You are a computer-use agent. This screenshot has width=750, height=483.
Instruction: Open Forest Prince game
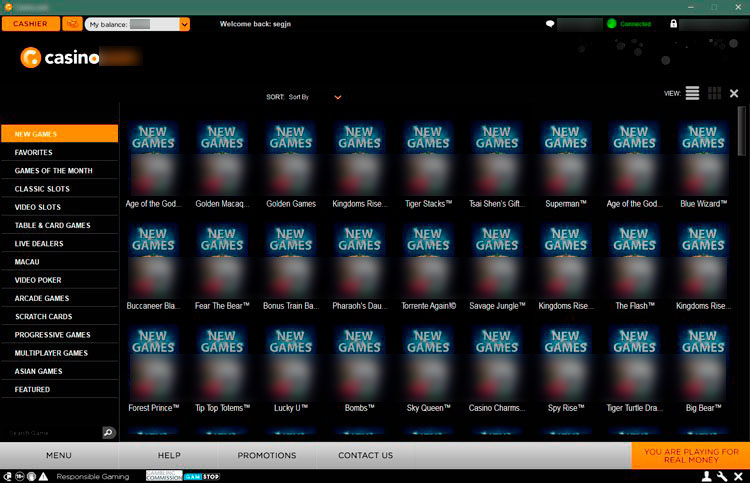tap(153, 369)
